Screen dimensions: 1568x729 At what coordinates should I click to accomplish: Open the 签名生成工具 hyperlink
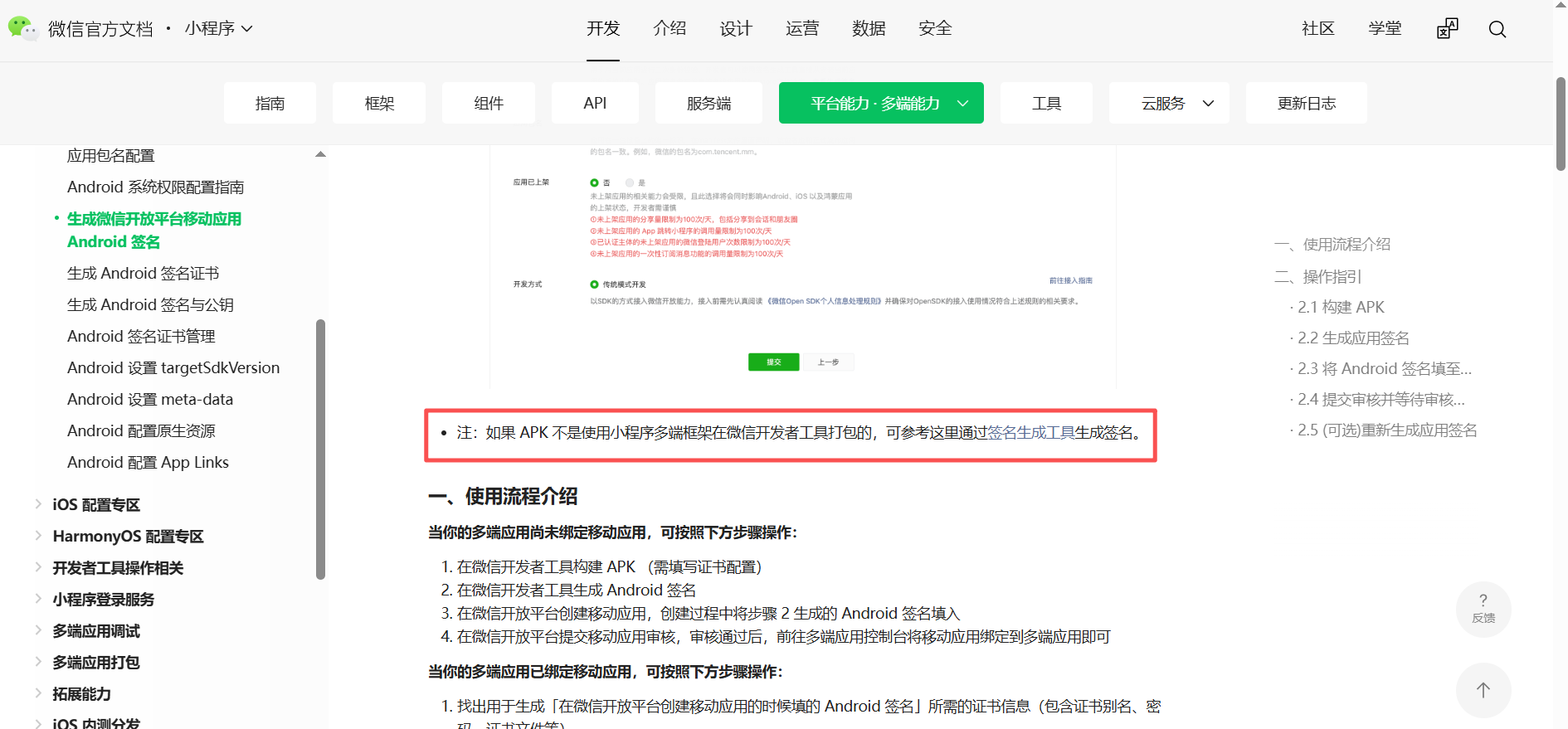[x=1031, y=433]
